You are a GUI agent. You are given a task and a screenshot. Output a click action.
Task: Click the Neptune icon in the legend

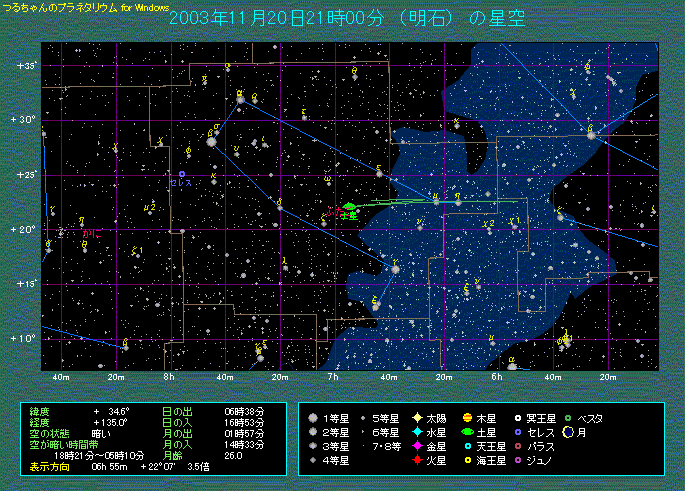(468, 460)
